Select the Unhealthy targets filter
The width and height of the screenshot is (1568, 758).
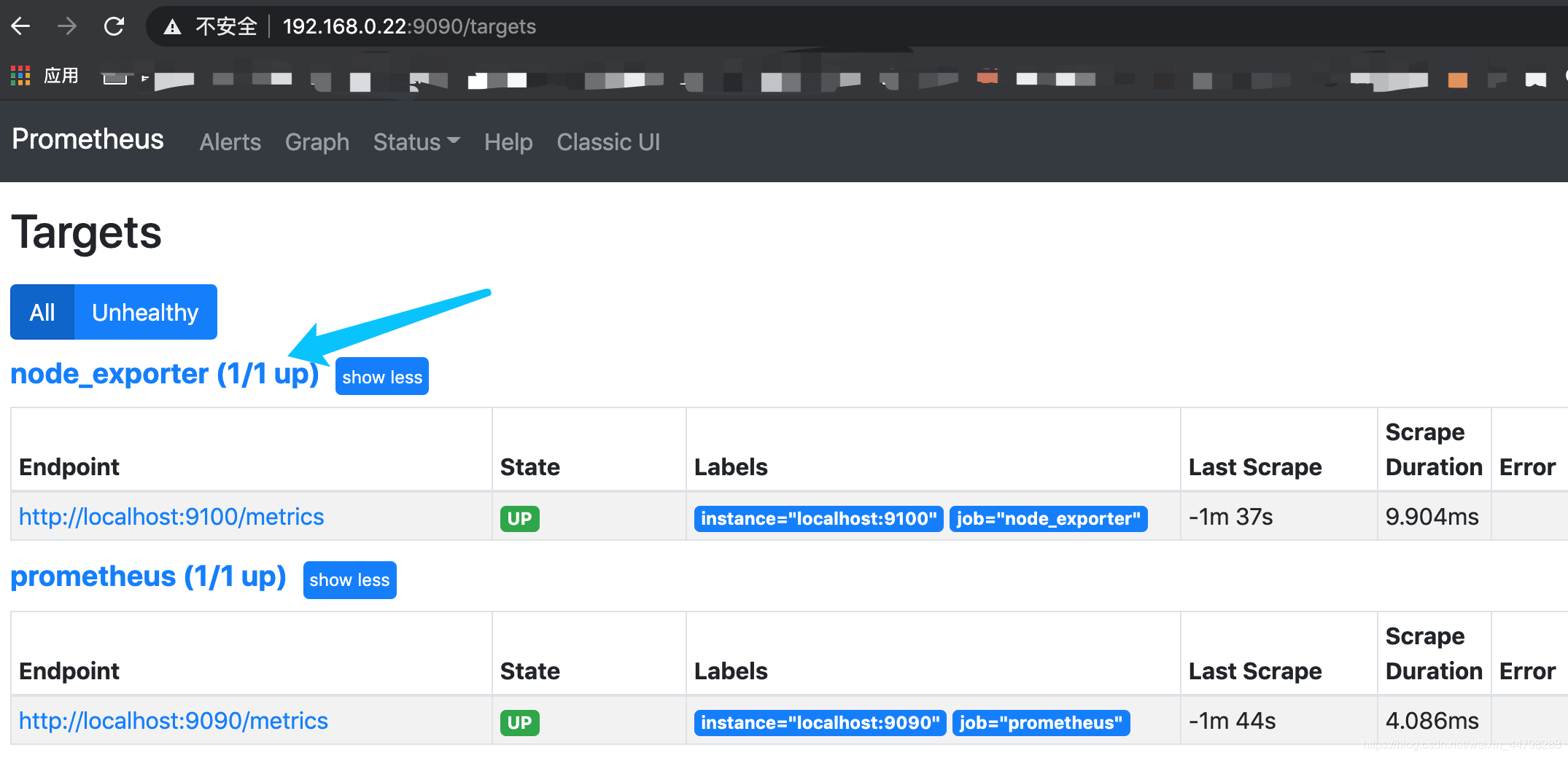(x=145, y=312)
